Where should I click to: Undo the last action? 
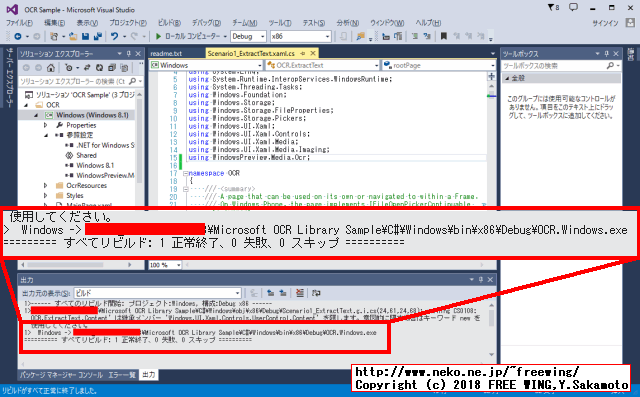(115, 36)
